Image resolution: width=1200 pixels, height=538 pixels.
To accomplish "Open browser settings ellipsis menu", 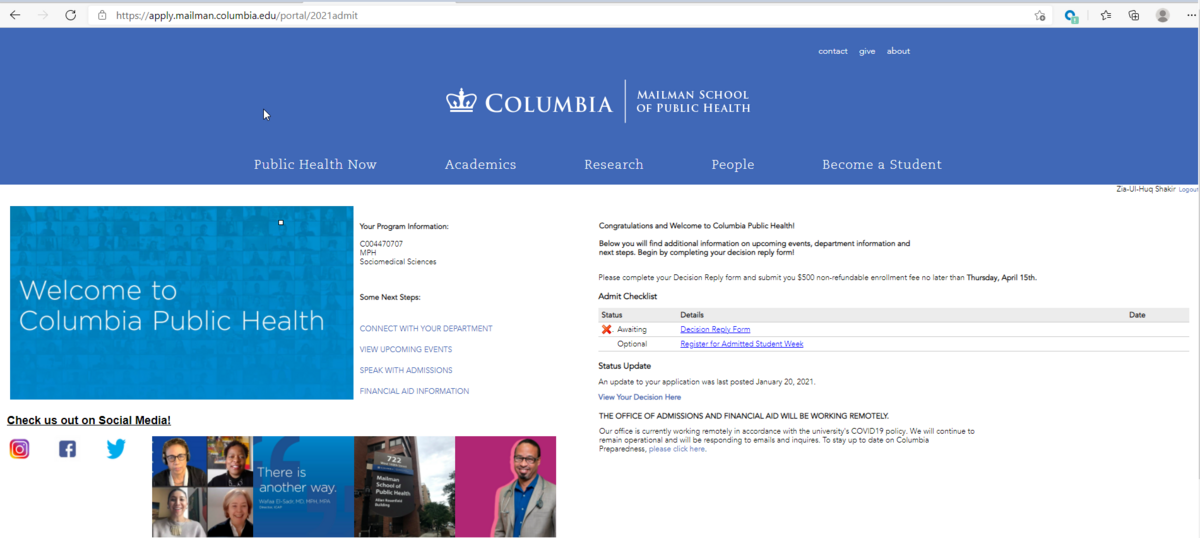I will click(x=1190, y=15).
